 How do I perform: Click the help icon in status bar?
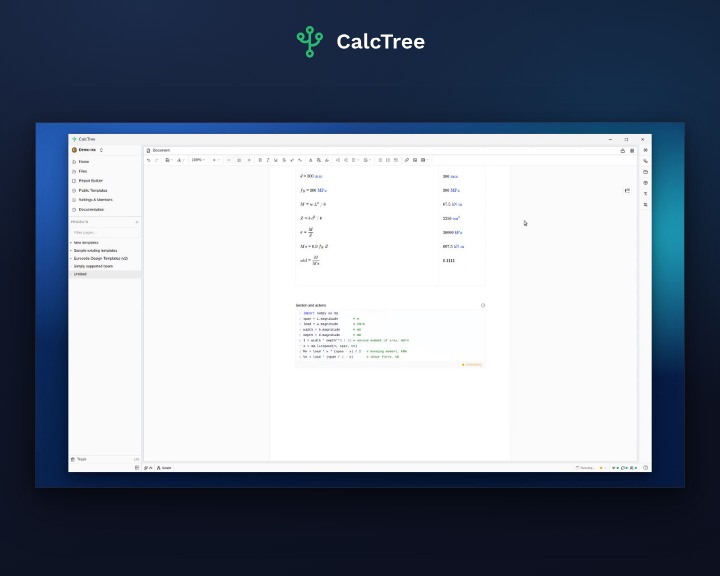(x=645, y=468)
